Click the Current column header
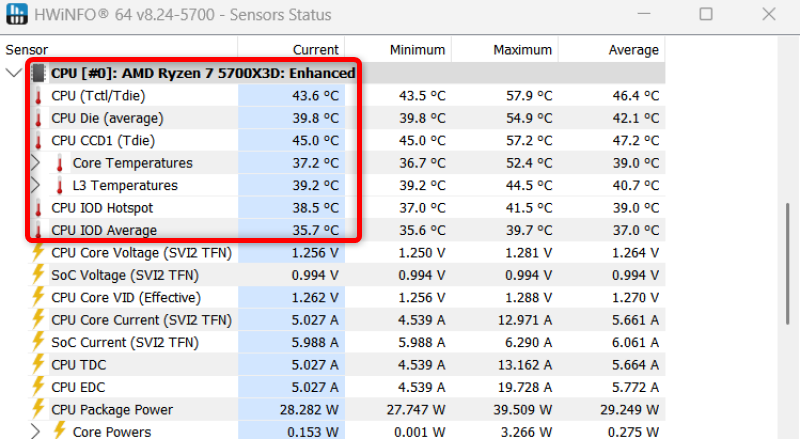Screen dimensions: 800x439 tap(315, 50)
